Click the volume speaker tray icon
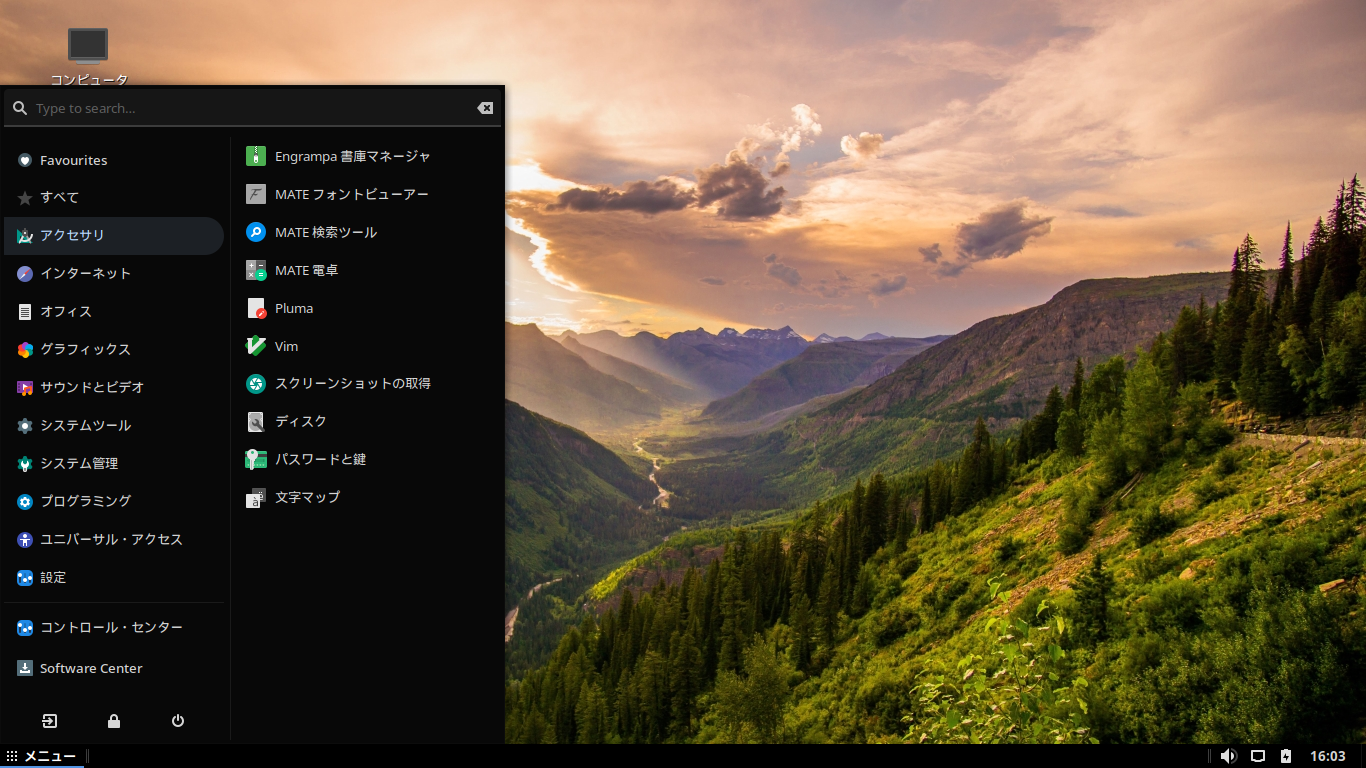 (1229, 756)
